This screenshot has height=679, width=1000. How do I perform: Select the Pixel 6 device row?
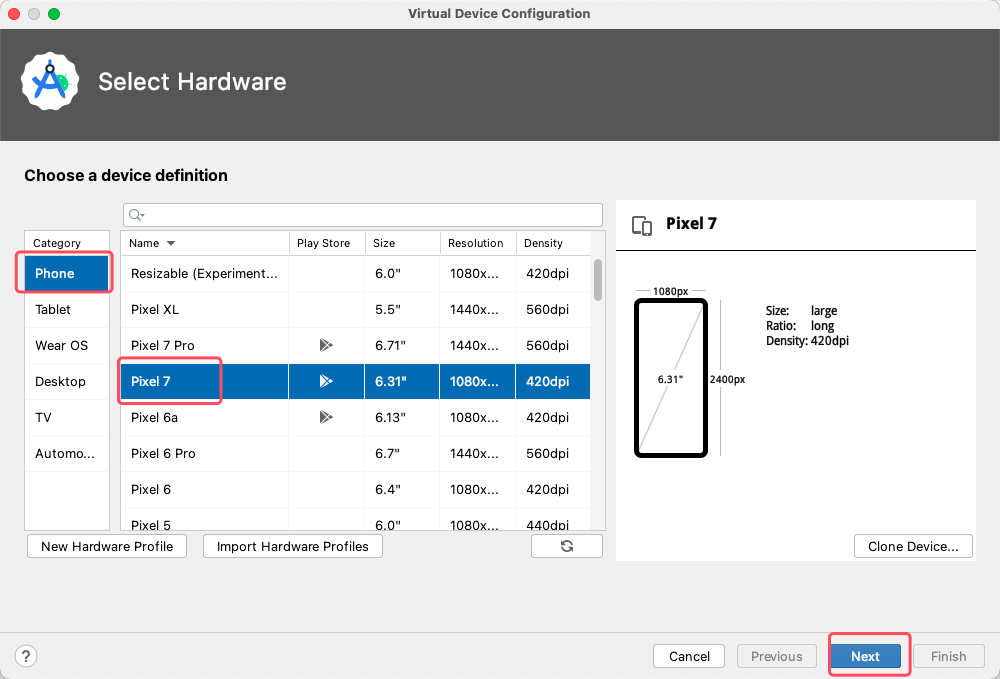pos(356,490)
